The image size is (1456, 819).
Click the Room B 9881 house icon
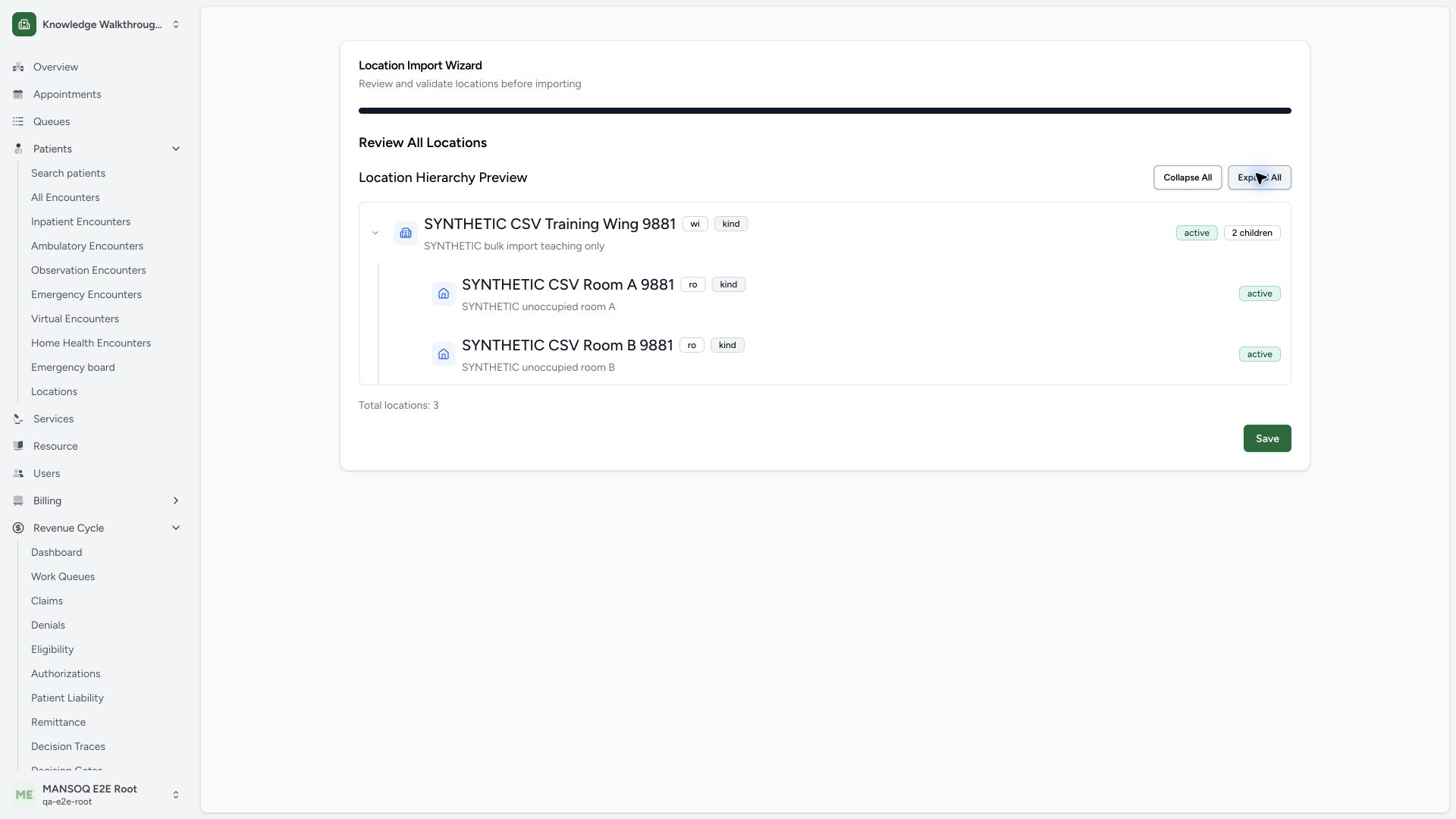(444, 354)
